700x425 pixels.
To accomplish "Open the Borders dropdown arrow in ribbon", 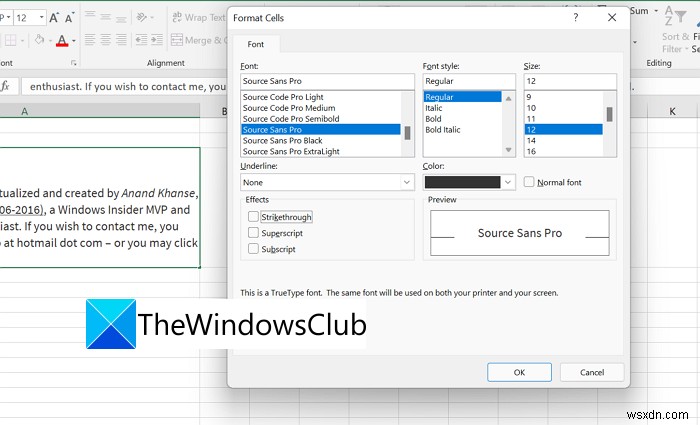I will [x=22, y=41].
